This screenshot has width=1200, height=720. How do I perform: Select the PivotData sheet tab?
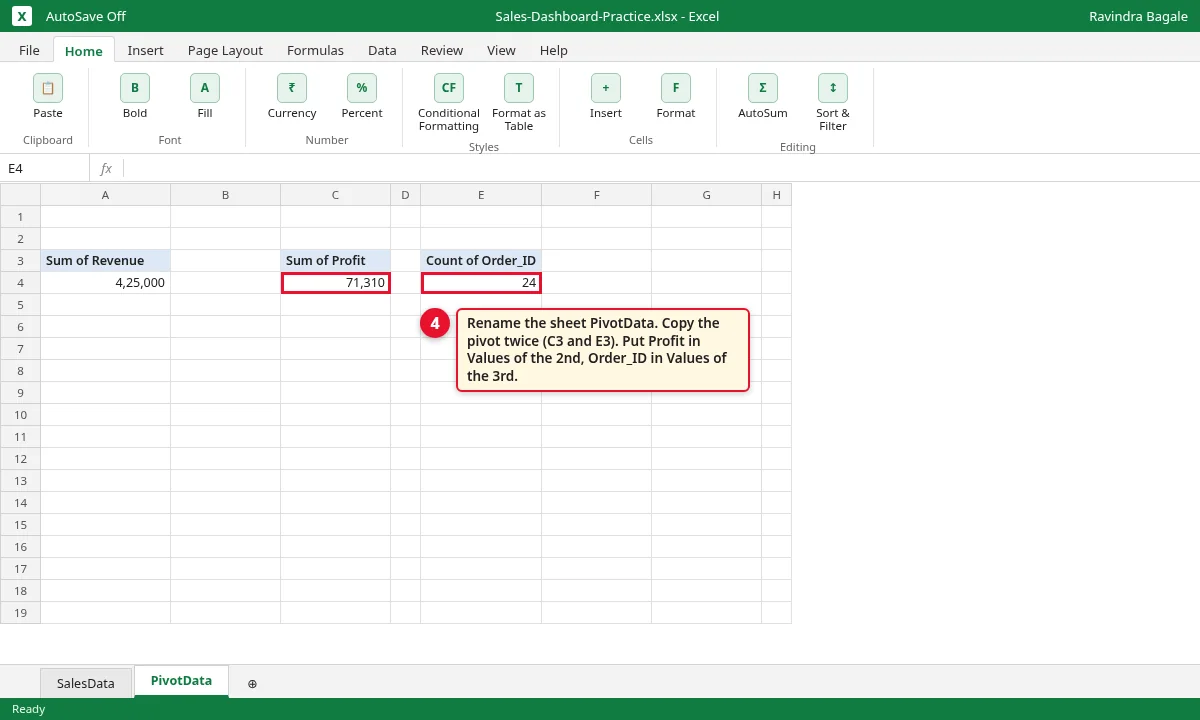(x=181, y=681)
